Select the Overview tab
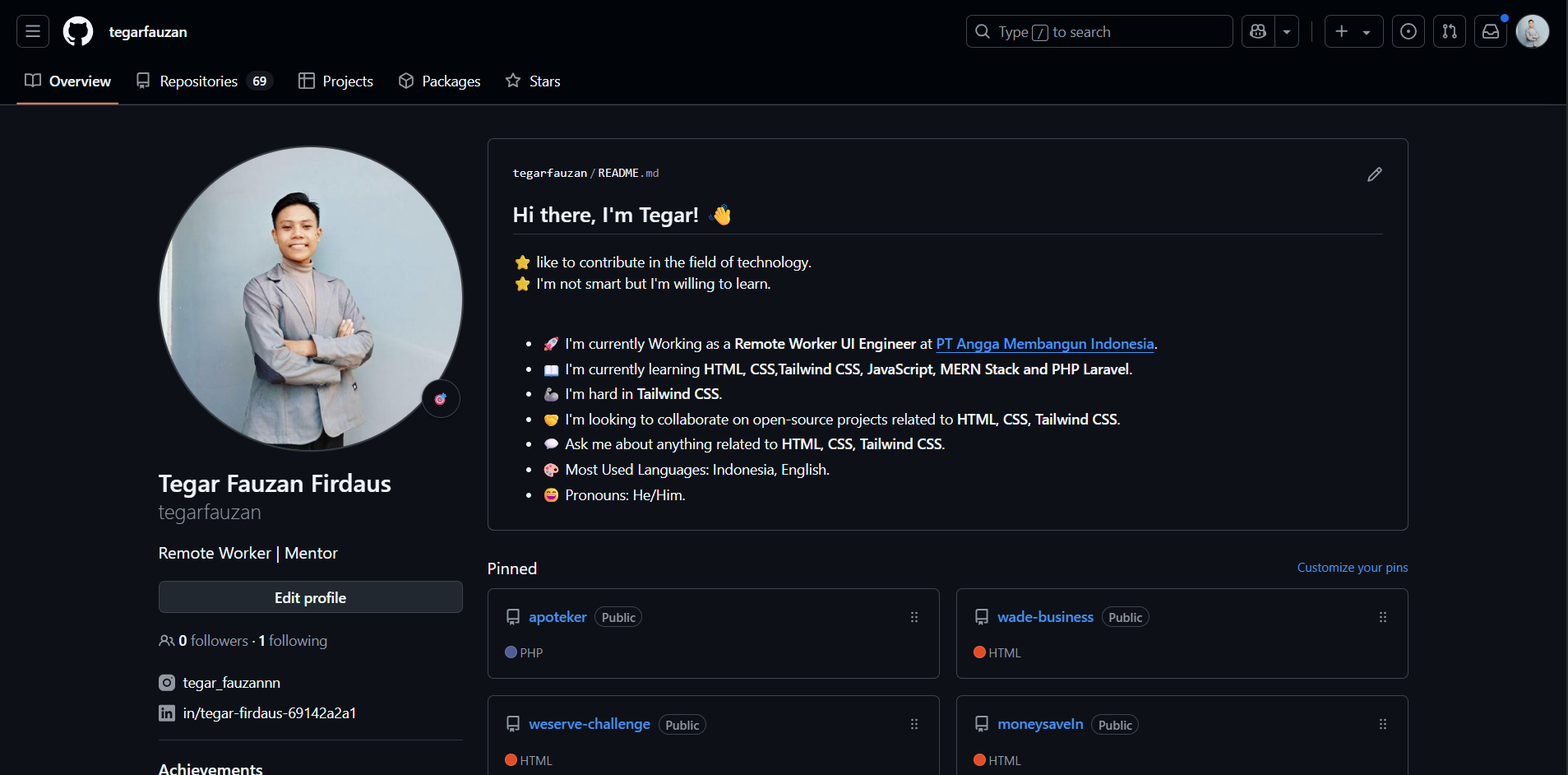Screen dimensions: 1568x775 tap(67, 81)
